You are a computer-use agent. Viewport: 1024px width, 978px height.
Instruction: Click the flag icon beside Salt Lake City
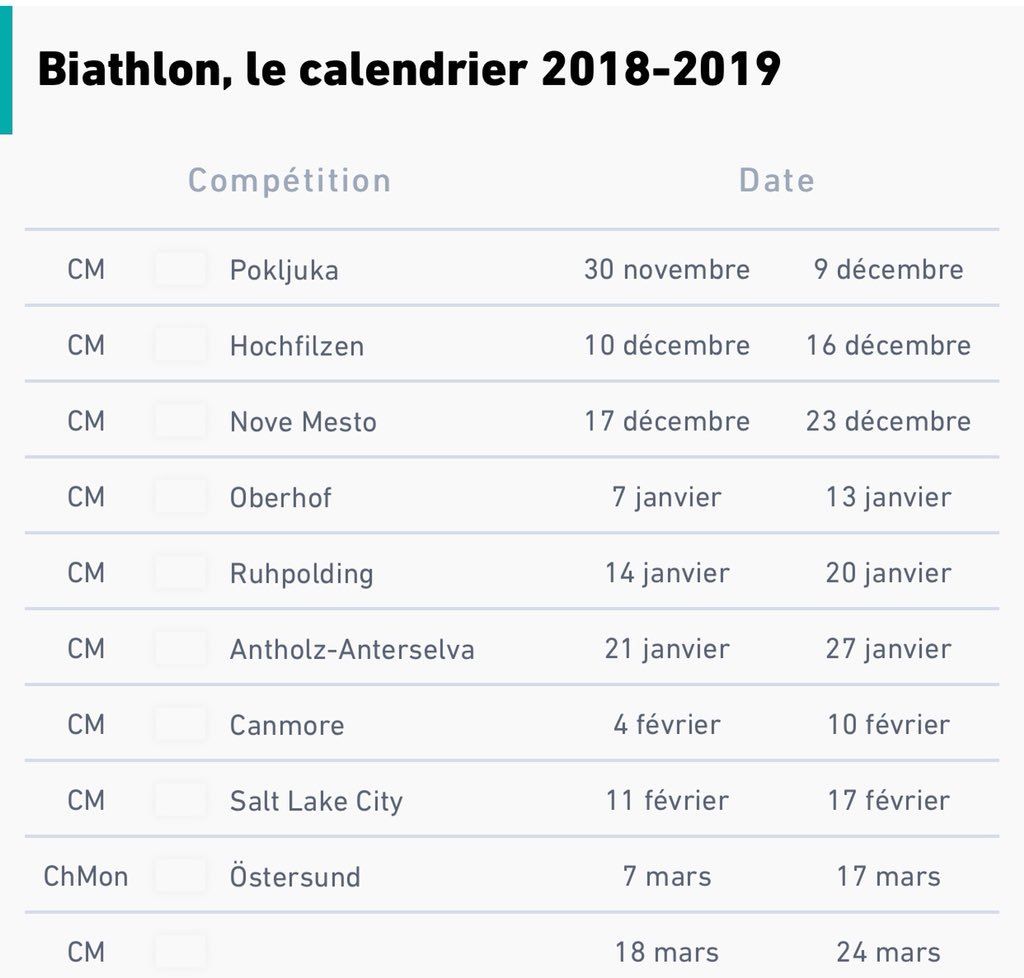coord(181,800)
